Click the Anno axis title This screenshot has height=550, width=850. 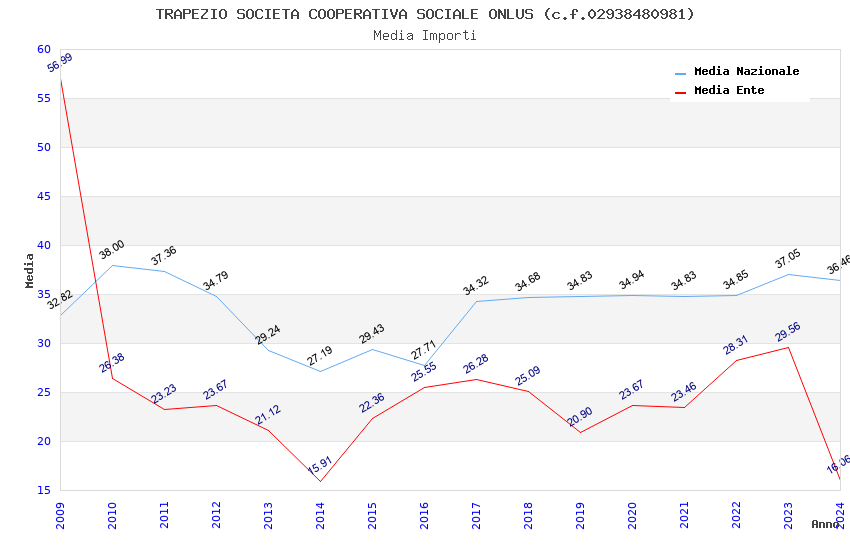(x=825, y=524)
